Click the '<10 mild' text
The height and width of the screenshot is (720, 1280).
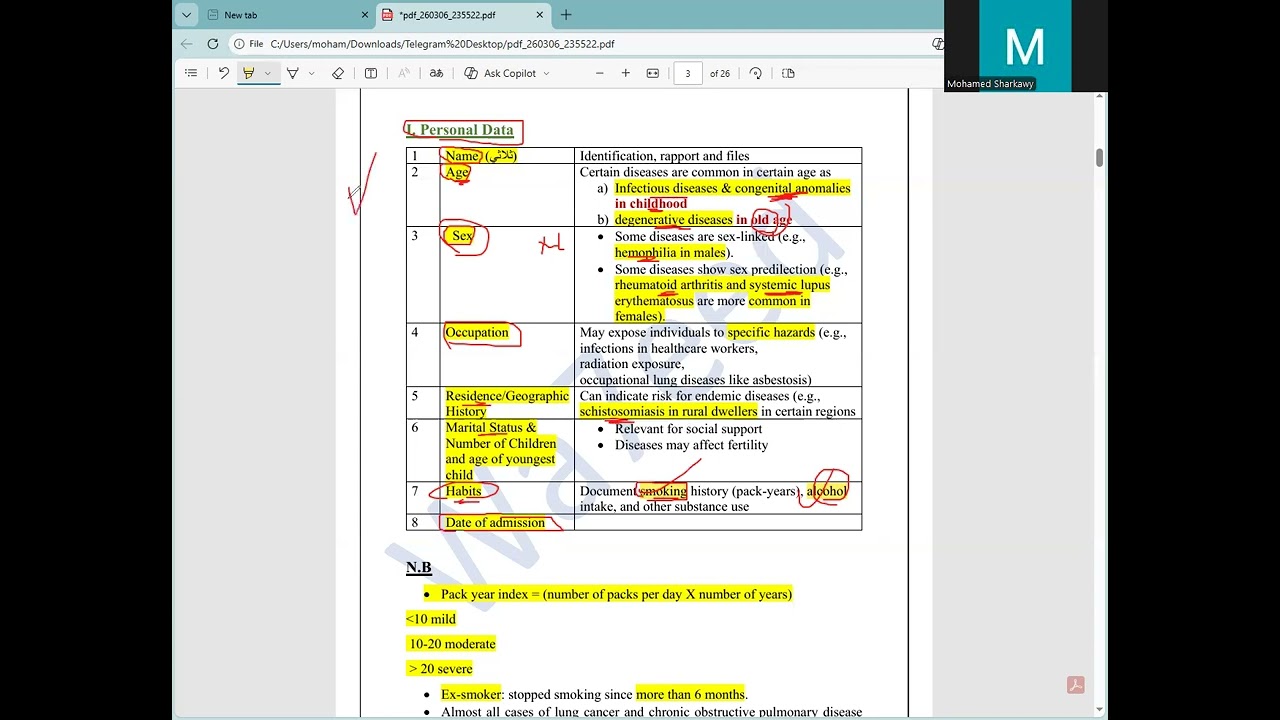click(431, 619)
